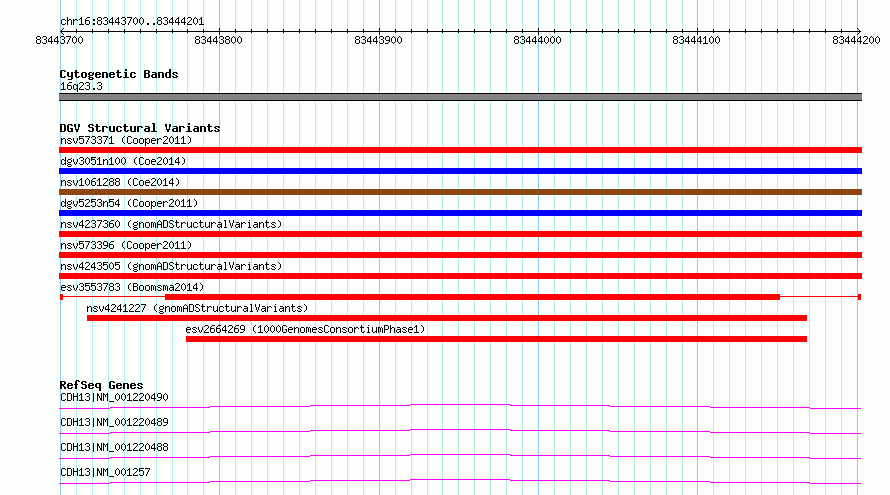890x495 pixels.
Task: Click ruler position 83443700
Action: coord(59,40)
